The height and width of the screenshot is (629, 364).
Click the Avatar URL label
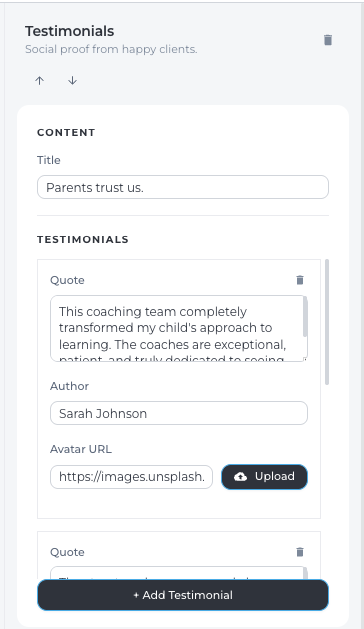coord(81,449)
